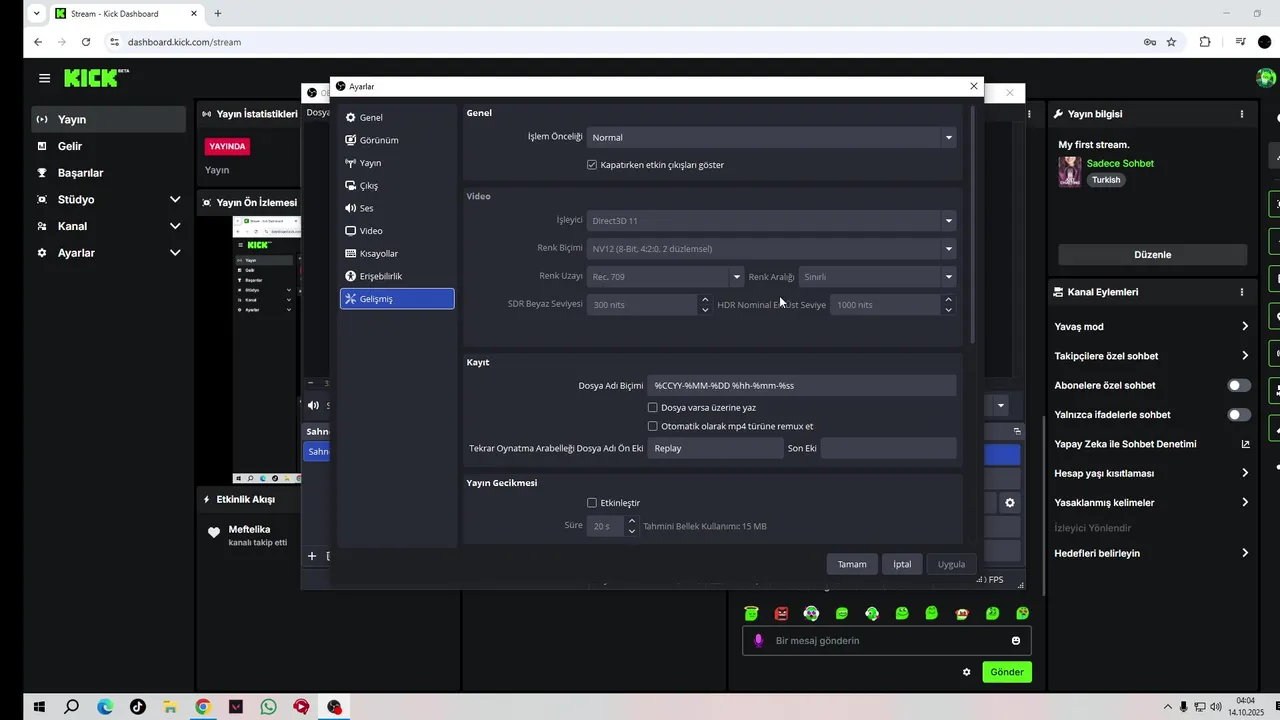Image resolution: width=1280 pixels, height=720 pixels.
Task: Increase the HDR Nominal Üst Seviye value
Action: pyautogui.click(x=948, y=299)
